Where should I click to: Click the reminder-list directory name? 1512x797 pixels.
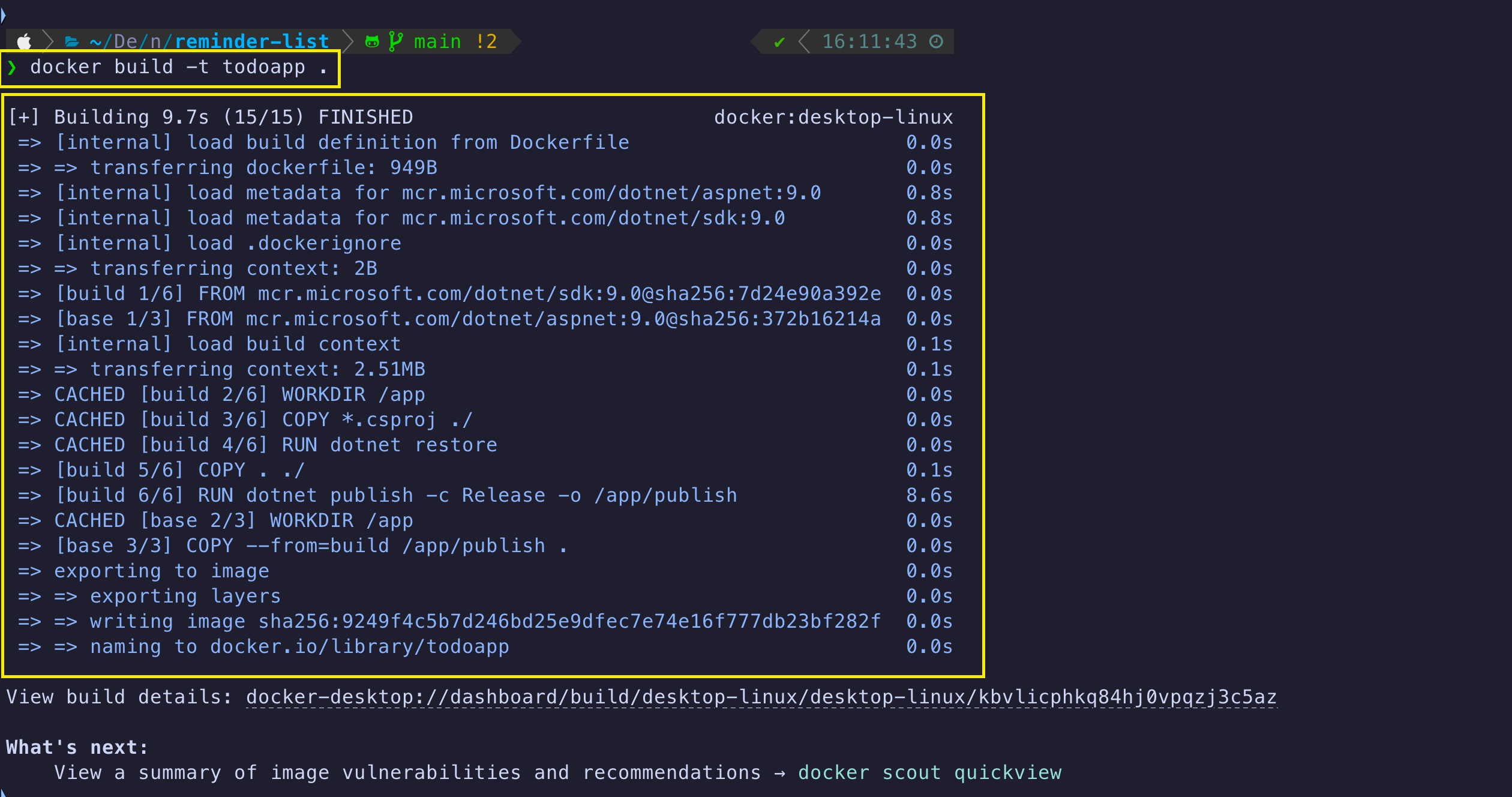click(252, 41)
